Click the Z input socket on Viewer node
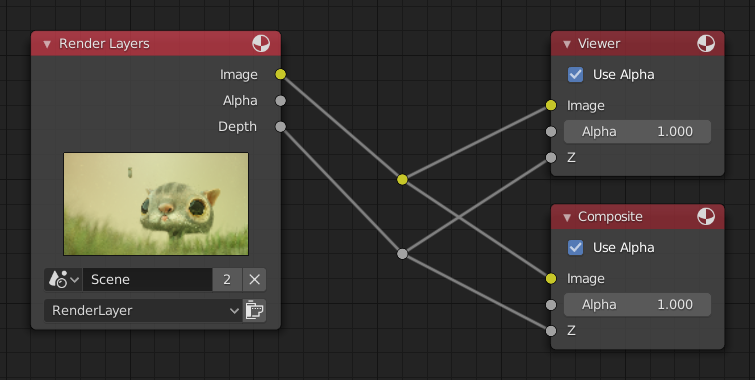755x380 pixels. point(551,157)
